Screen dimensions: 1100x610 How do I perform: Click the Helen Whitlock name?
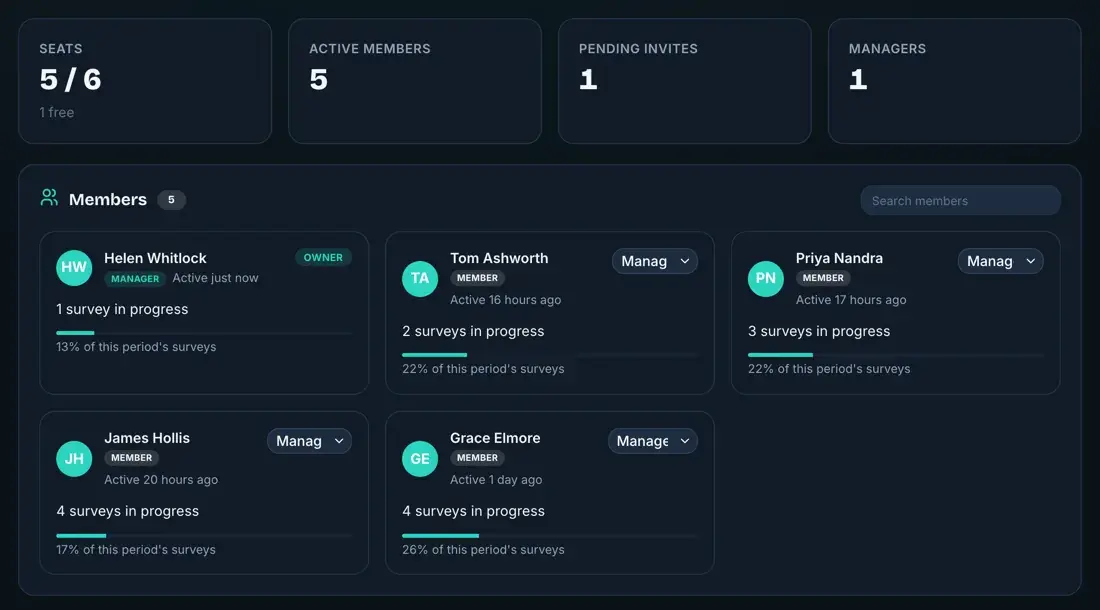pyautogui.click(x=155, y=258)
